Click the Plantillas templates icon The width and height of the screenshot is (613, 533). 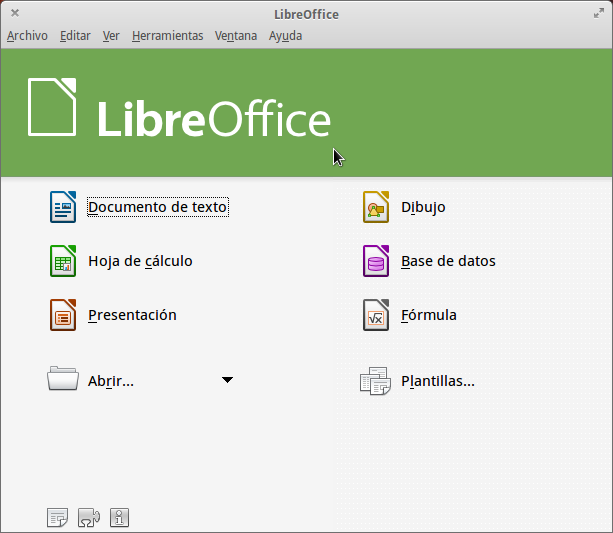375,380
